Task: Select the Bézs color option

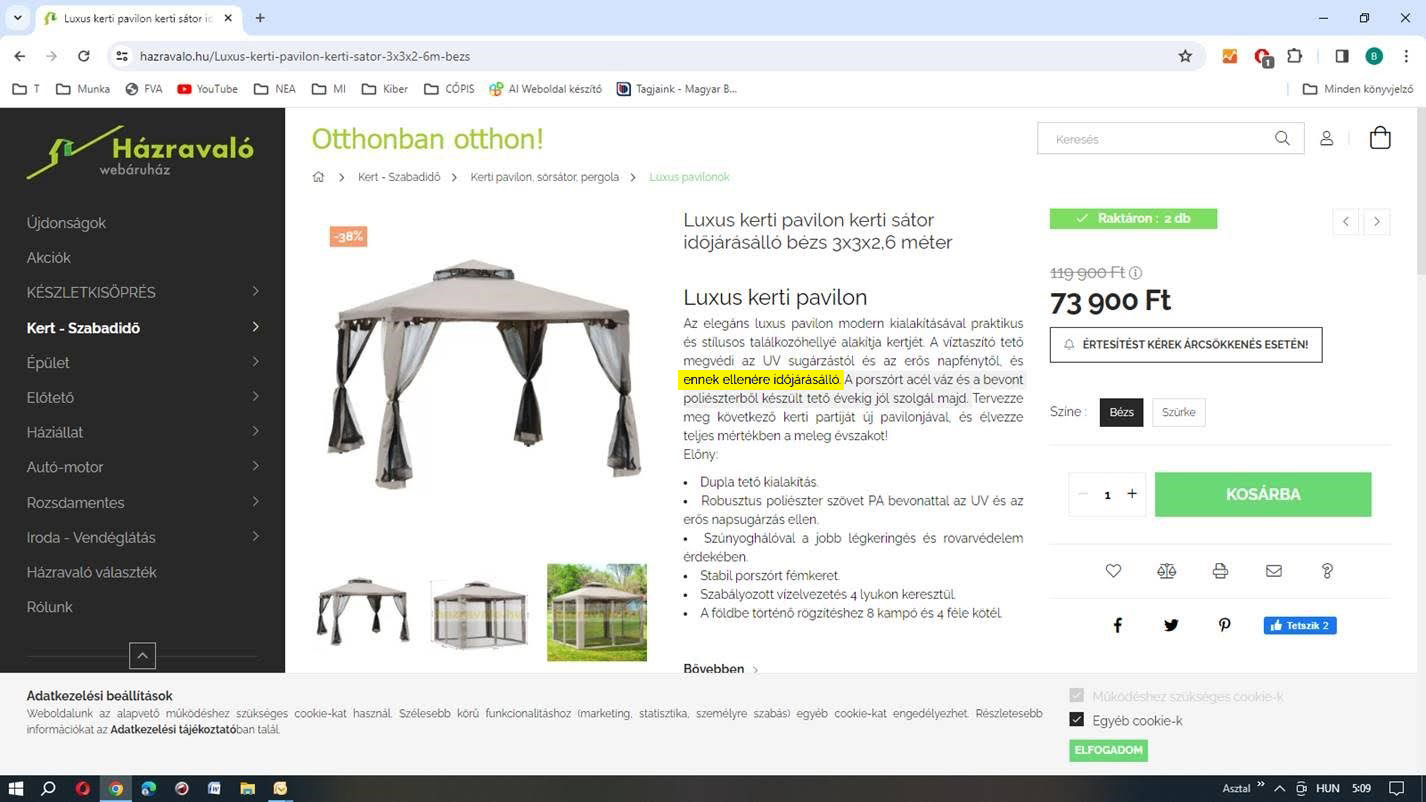Action: (x=1121, y=412)
